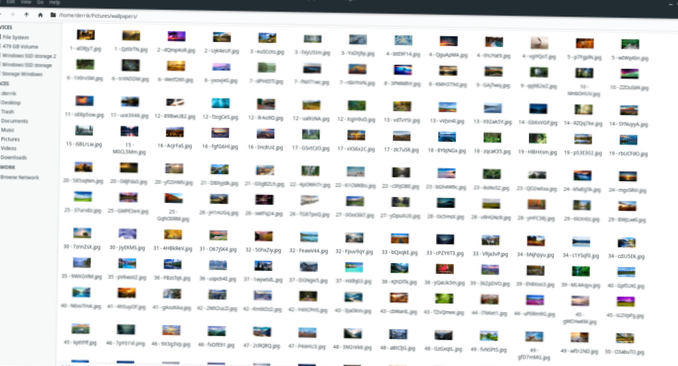Click file name 32 - 50hxZiy.jpg
Viewport: 678px width, 366px height.
pyautogui.click(x=263, y=250)
